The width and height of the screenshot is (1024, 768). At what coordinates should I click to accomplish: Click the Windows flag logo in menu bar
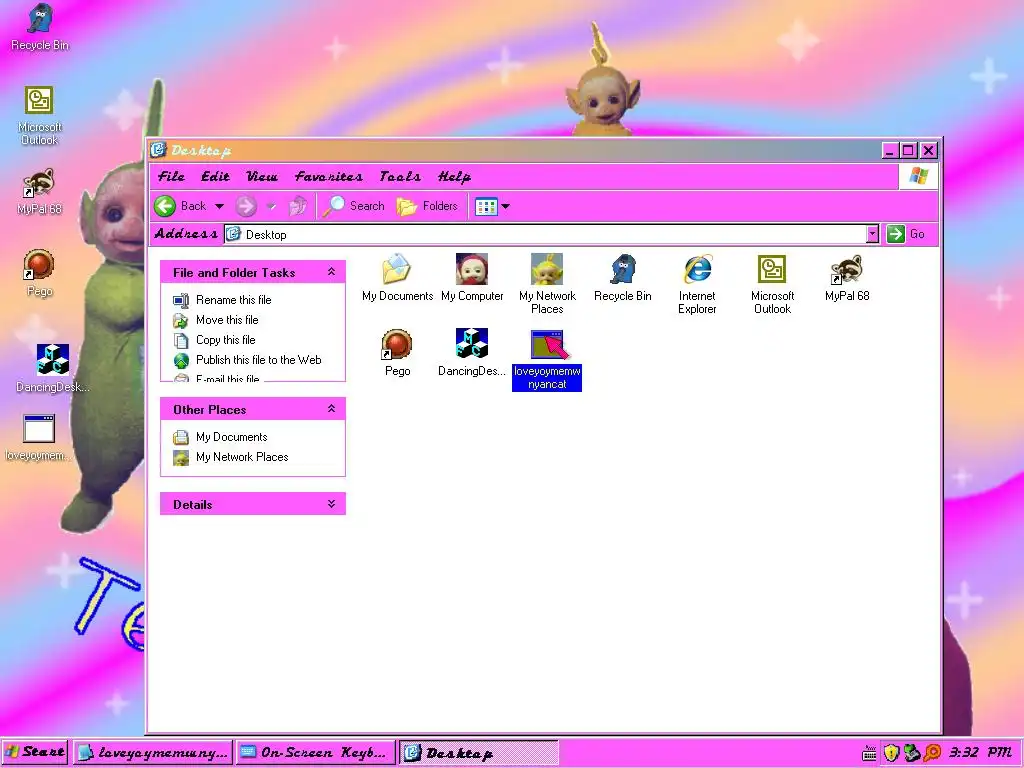[918, 176]
